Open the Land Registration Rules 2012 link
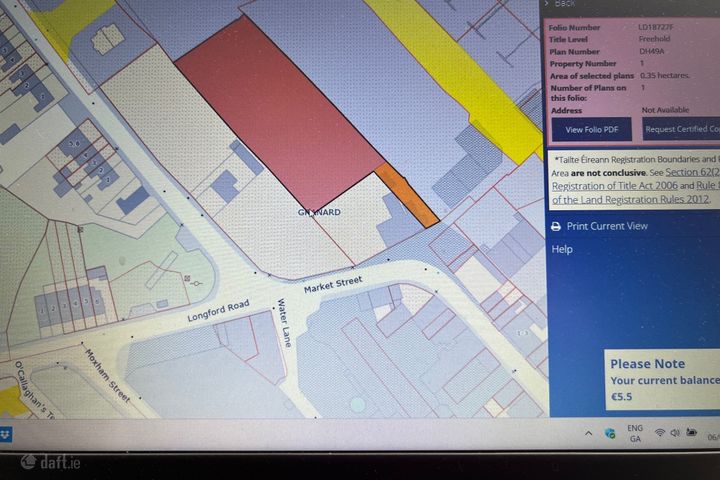Viewport: 720px width, 480px height. pos(630,200)
